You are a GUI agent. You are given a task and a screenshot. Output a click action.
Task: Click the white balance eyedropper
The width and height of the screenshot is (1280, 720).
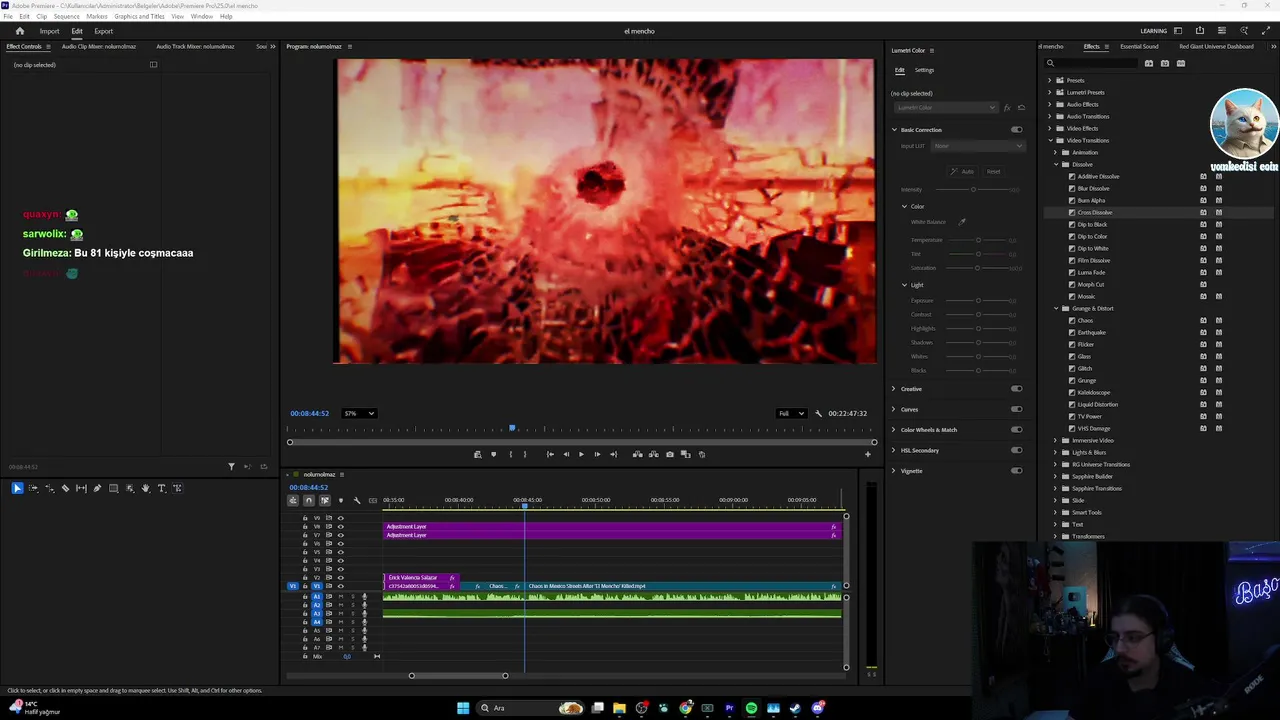click(962, 222)
